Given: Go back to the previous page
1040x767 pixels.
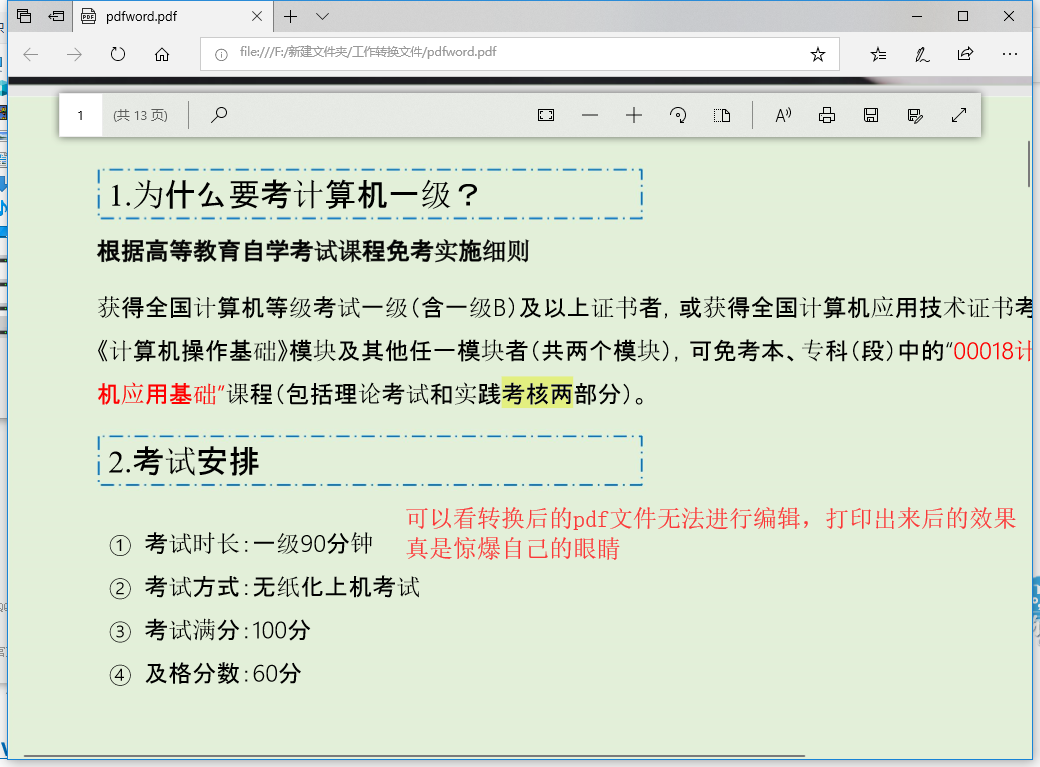Looking at the screenshot, I should pyautogui.click(x=31, y=54).
